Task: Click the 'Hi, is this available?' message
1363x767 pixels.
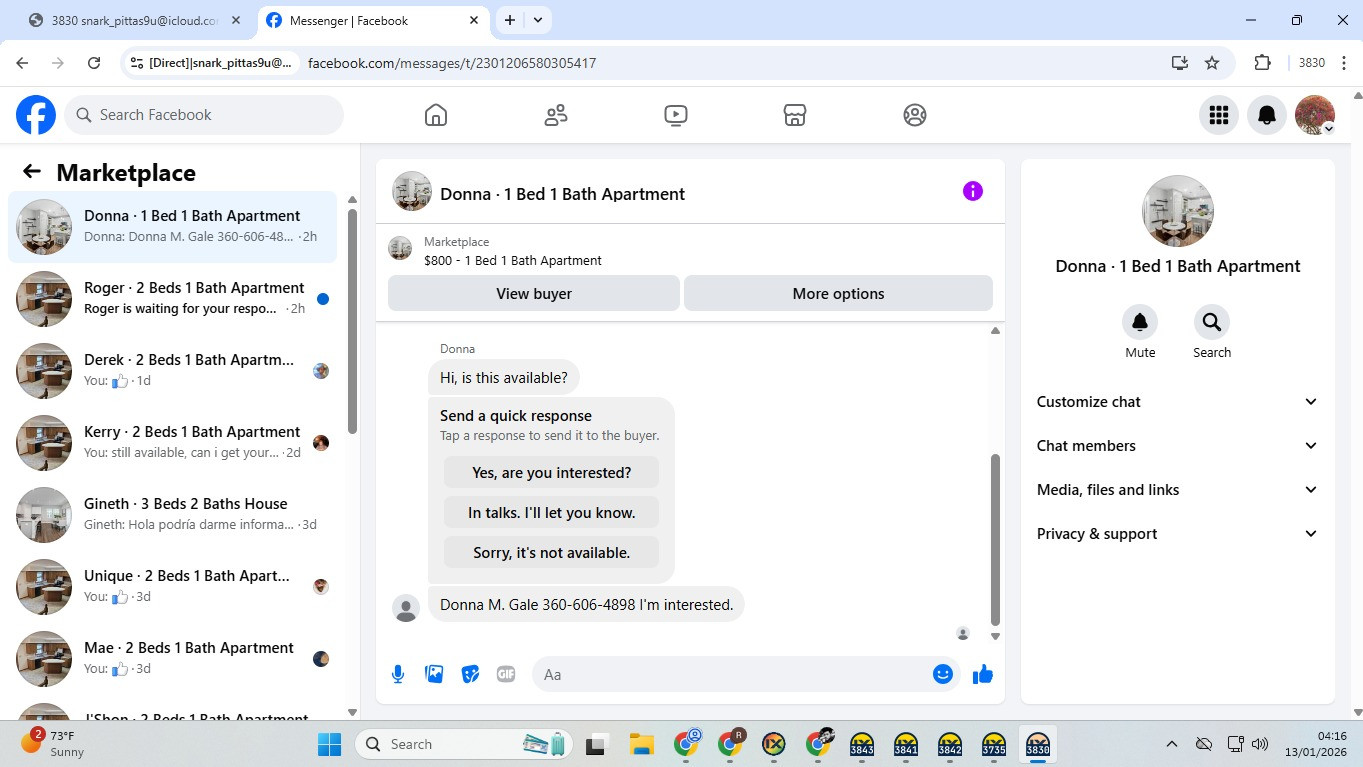Action: (504, 378)
